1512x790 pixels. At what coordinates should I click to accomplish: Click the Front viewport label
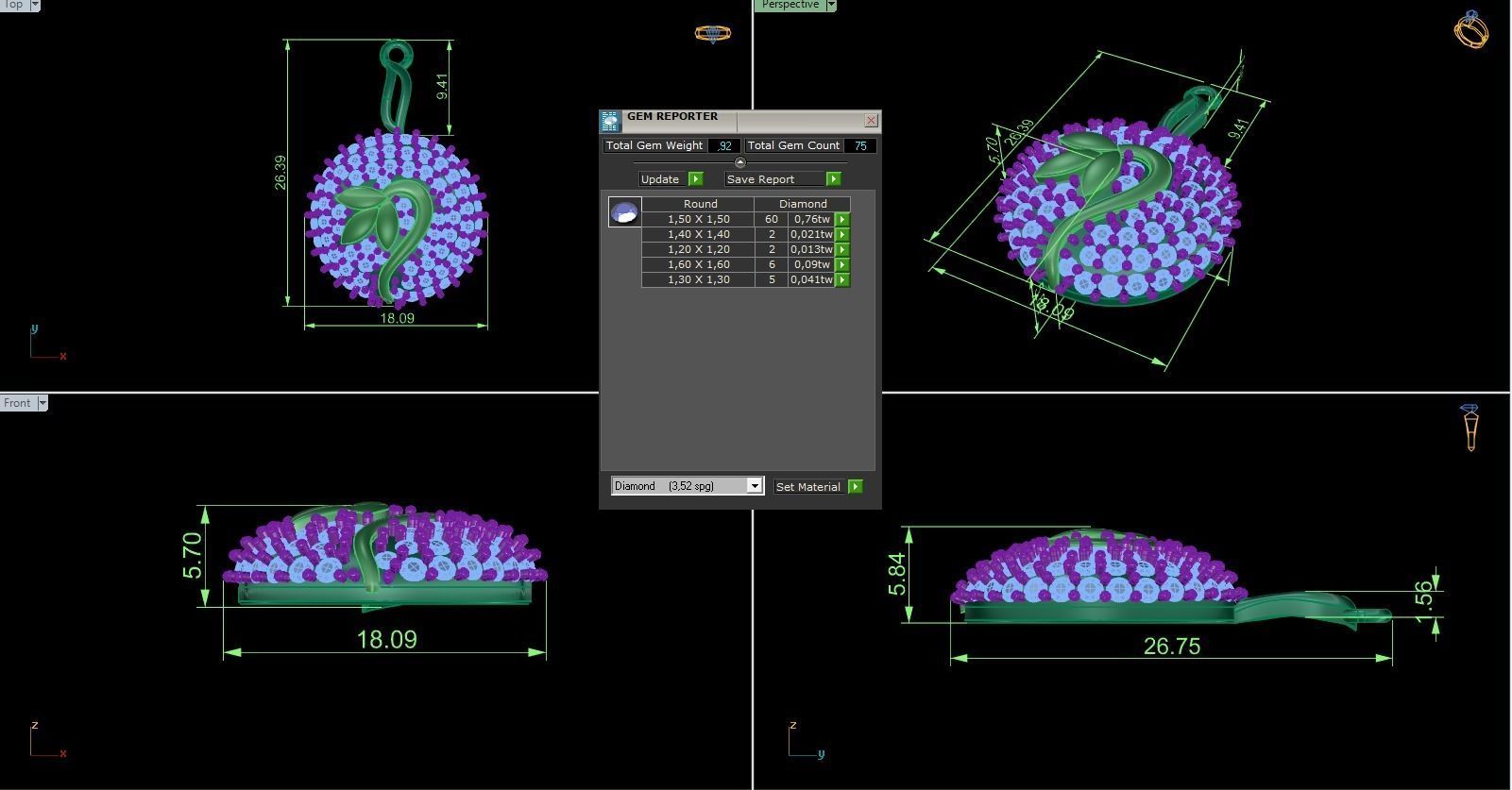click(x=17, y=403)
